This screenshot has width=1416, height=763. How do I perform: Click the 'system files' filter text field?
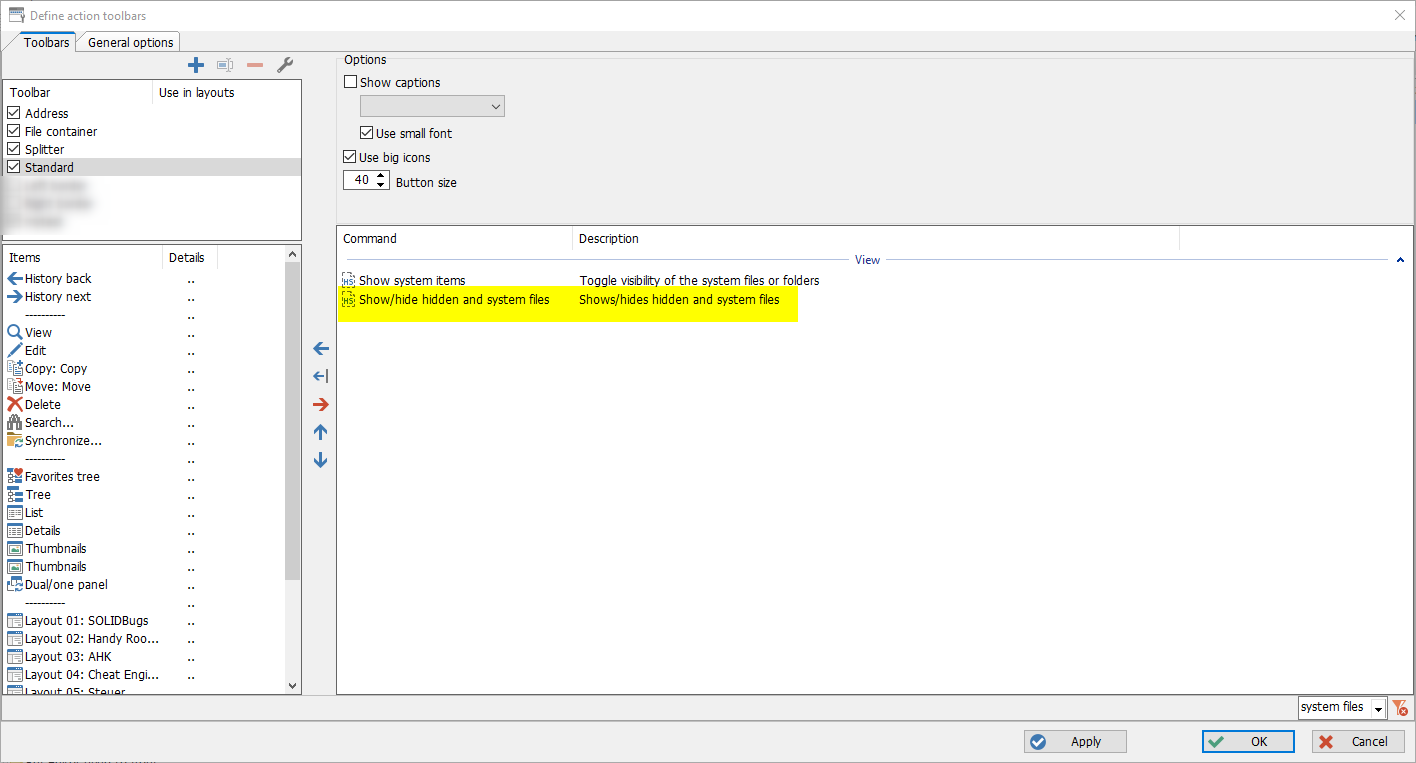click(x=1335, y=708)
